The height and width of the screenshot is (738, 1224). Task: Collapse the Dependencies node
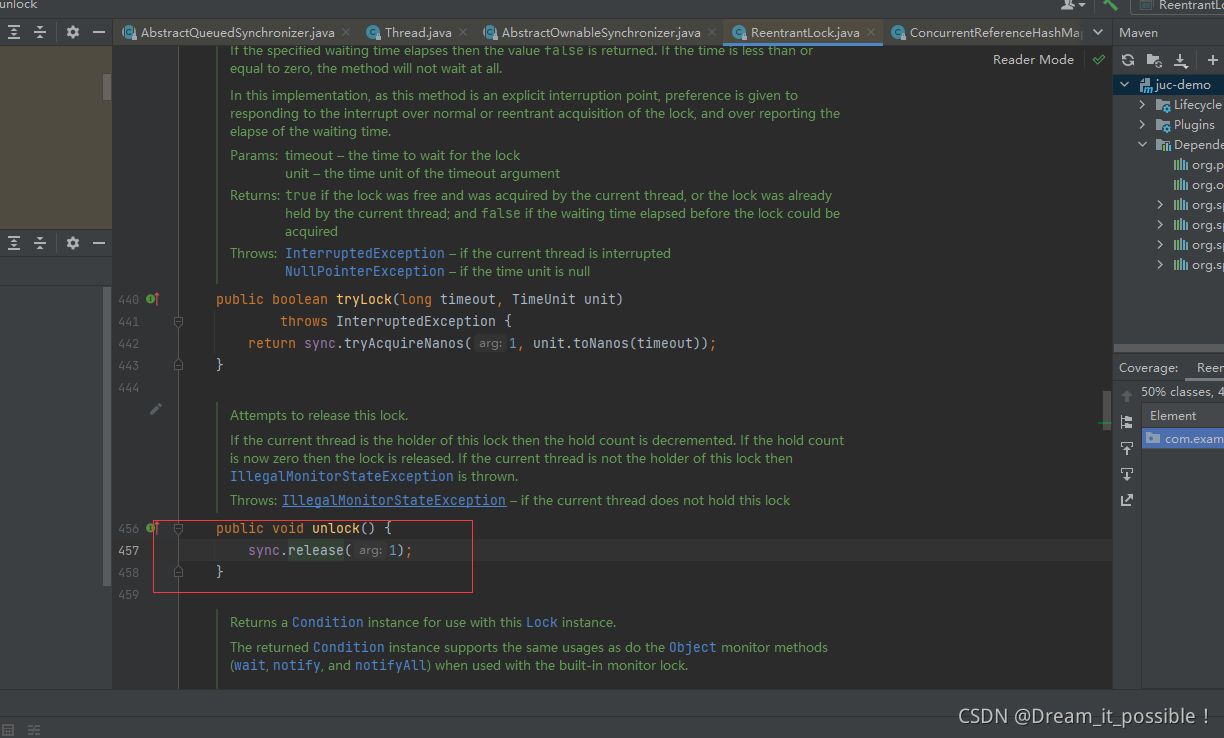[x=1143, y=144]
